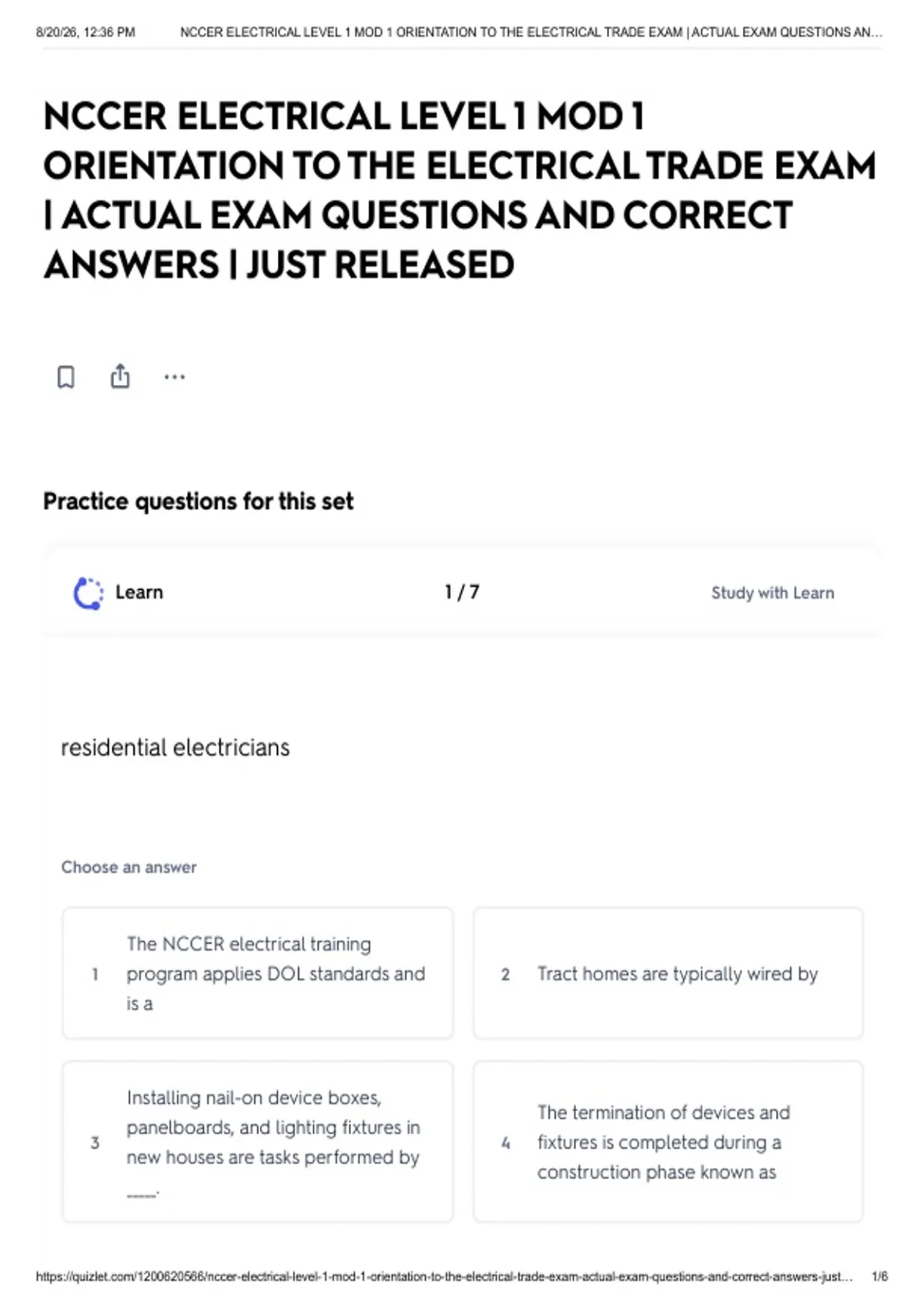Click the NCCER Electrical Level 1 page title
Screen dimensions: 924x1309
(x=459, y=190)
